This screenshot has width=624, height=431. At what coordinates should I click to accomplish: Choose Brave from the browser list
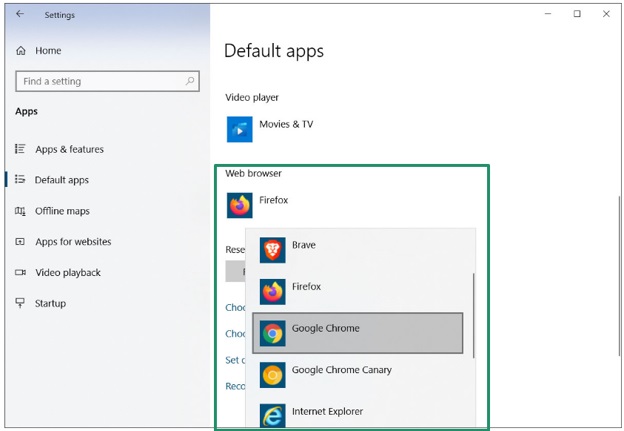pos(358,250)
